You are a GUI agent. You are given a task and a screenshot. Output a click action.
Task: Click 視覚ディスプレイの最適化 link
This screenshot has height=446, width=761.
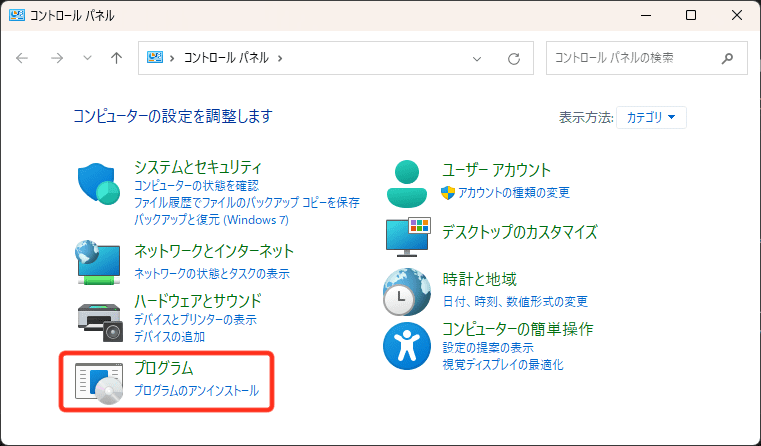(503, 364)
